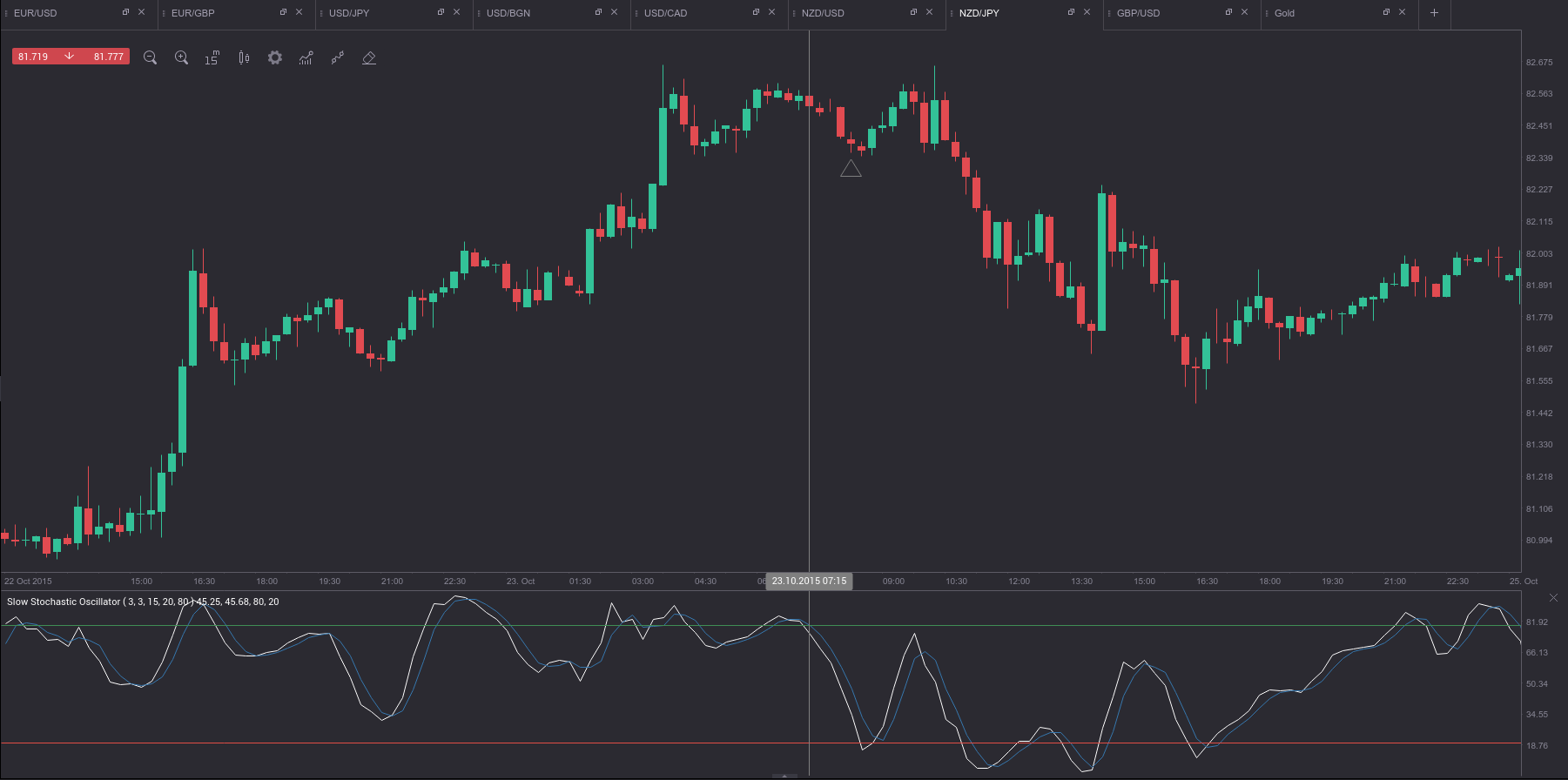Close the GBP/USD tab
This screenshot has height=780, width=1568.
1244,12
